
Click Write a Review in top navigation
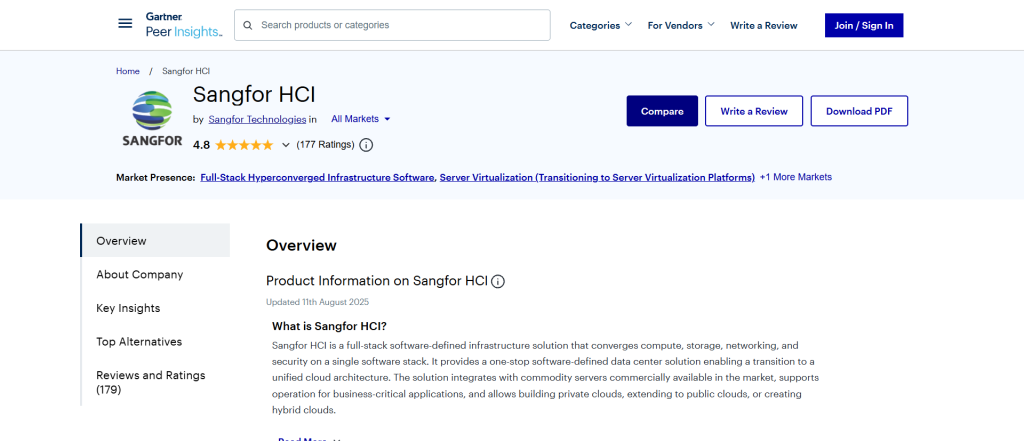(x=763, y=25)
